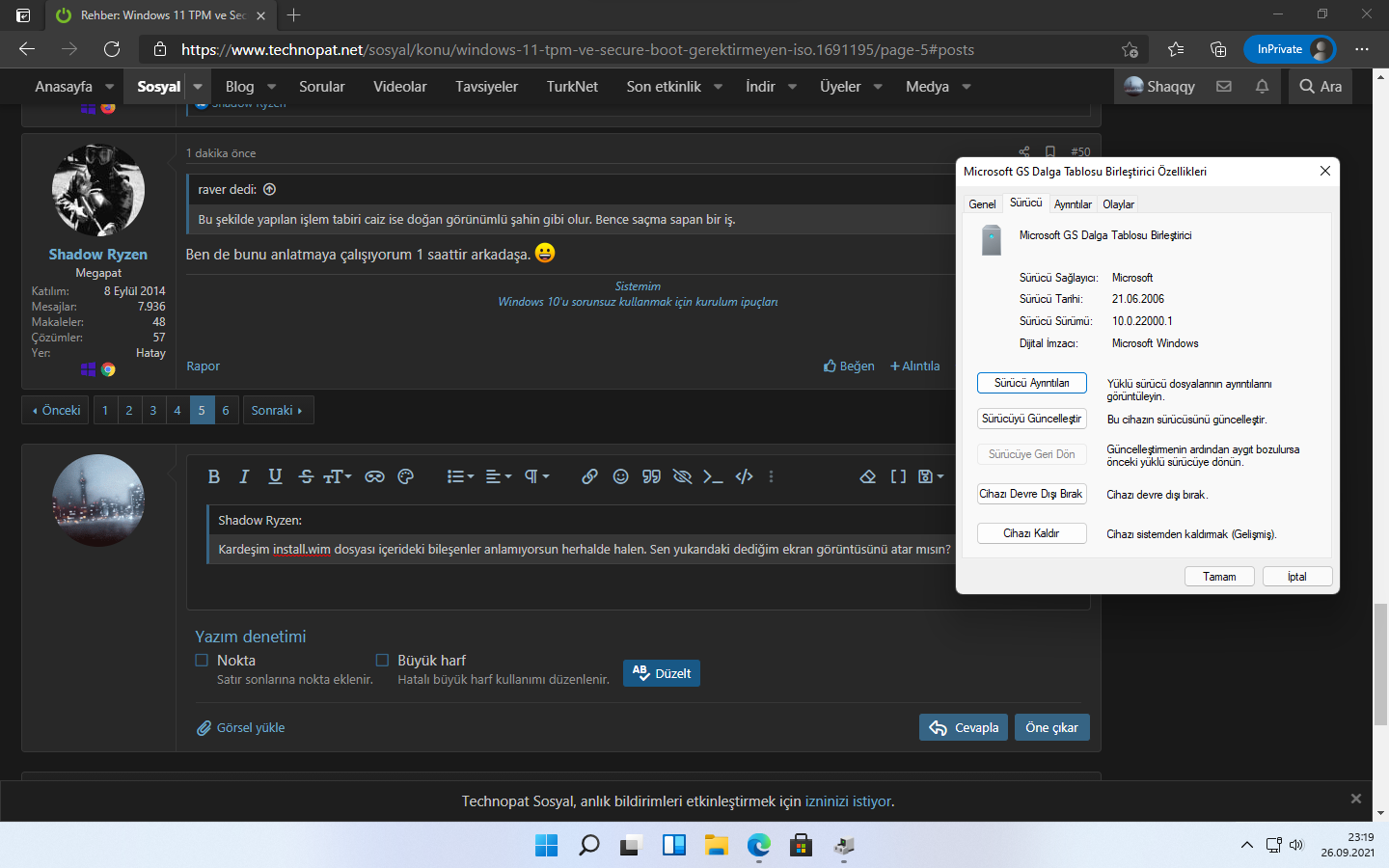Open the list options dropdown in the editor

[x=460, y=476]
